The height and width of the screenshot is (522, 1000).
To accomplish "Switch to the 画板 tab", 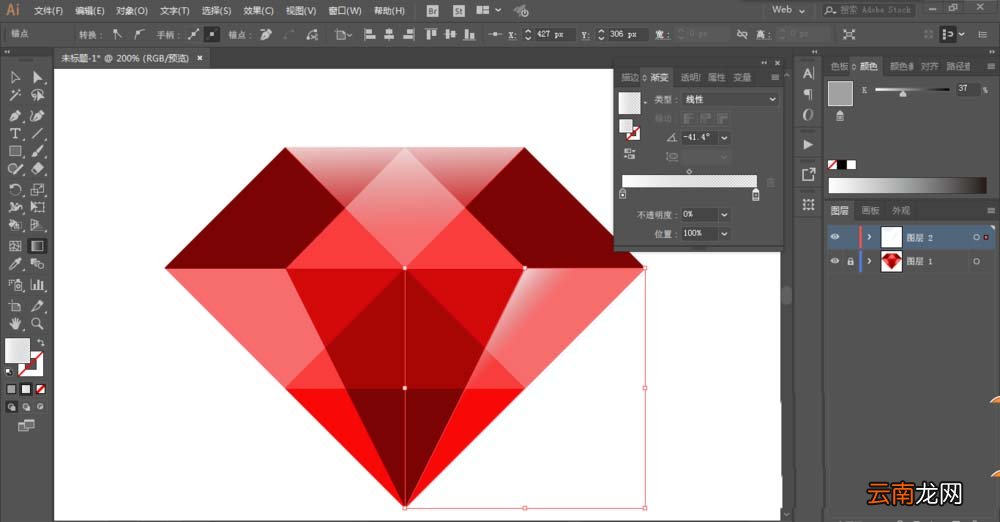I will pos(871,211).
